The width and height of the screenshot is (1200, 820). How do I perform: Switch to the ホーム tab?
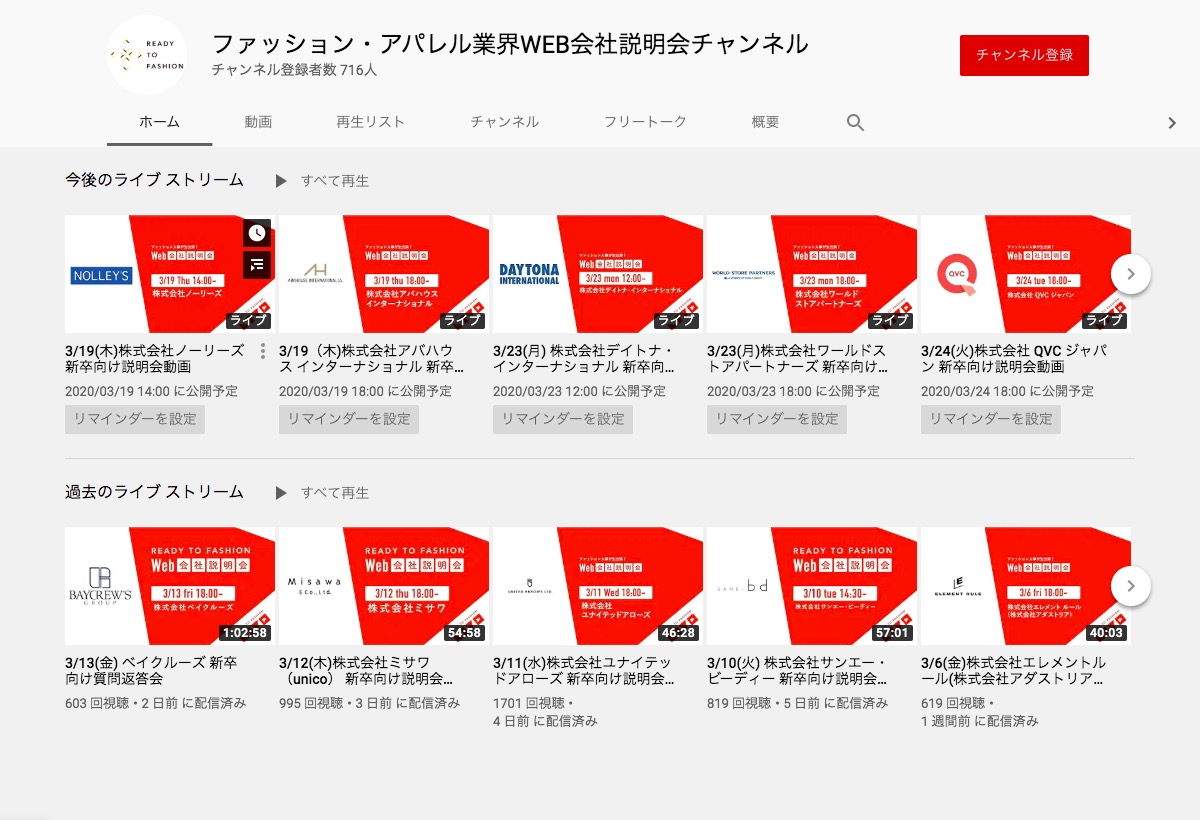[x=160, y=122]
